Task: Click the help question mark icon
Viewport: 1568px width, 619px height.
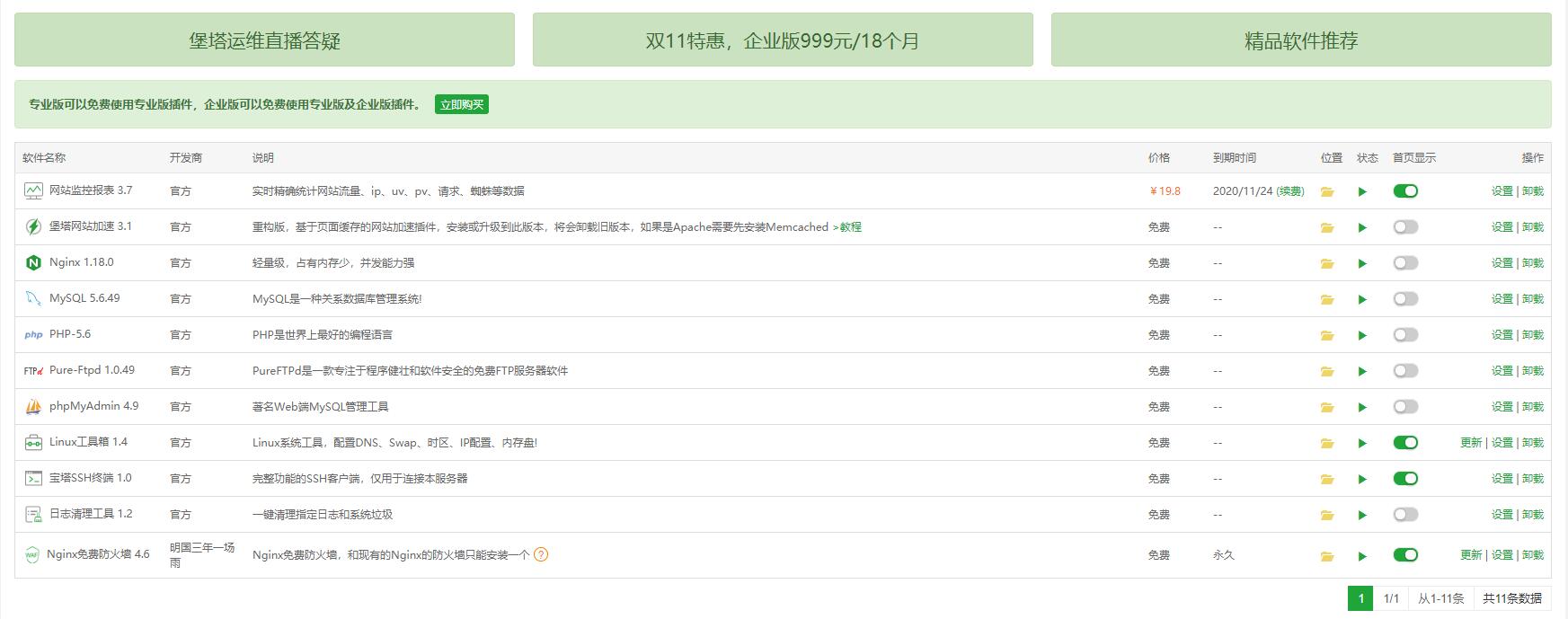Action: pos(541,554)
